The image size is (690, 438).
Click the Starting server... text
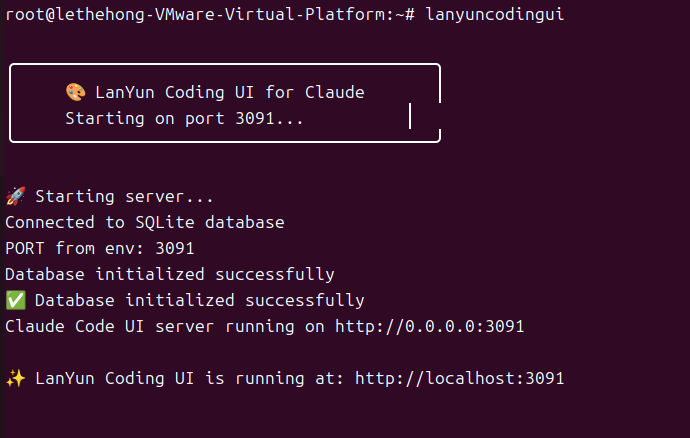(x=125, y=196)
